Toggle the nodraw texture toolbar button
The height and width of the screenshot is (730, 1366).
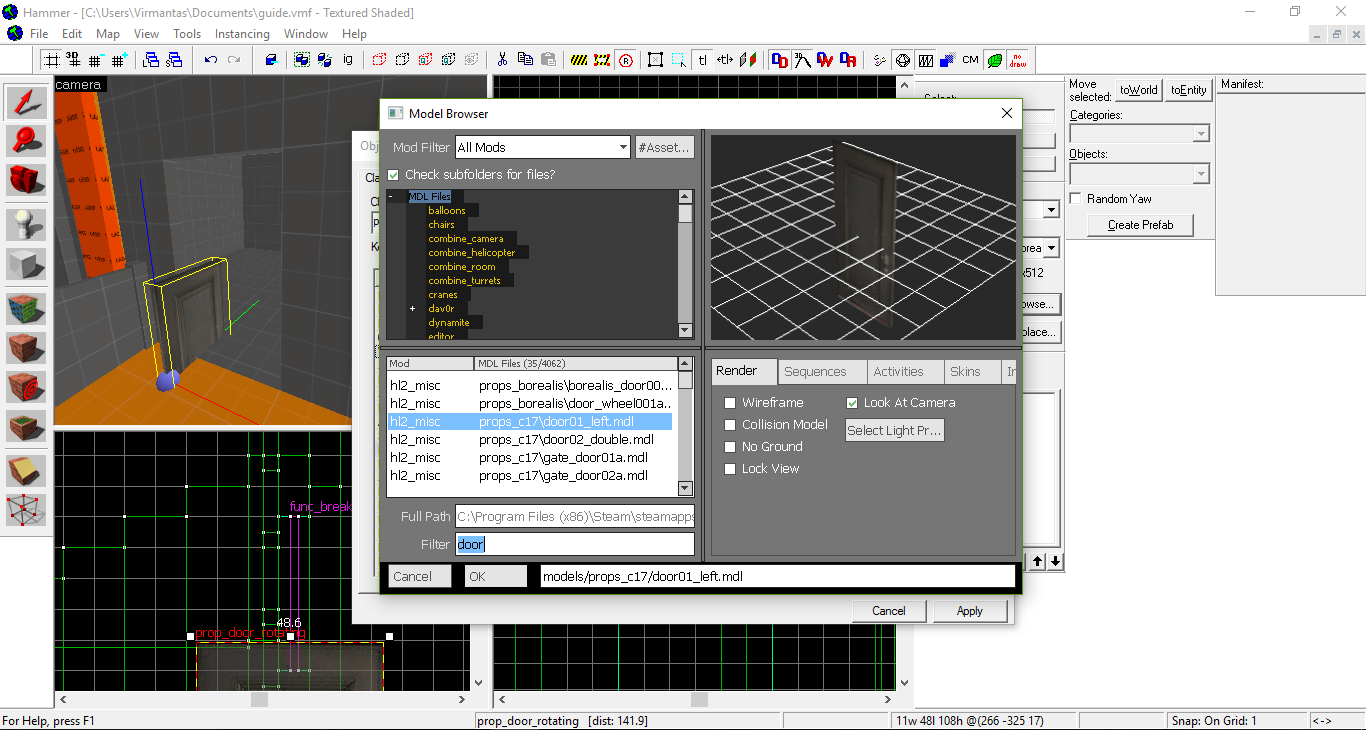(1018, 60)
